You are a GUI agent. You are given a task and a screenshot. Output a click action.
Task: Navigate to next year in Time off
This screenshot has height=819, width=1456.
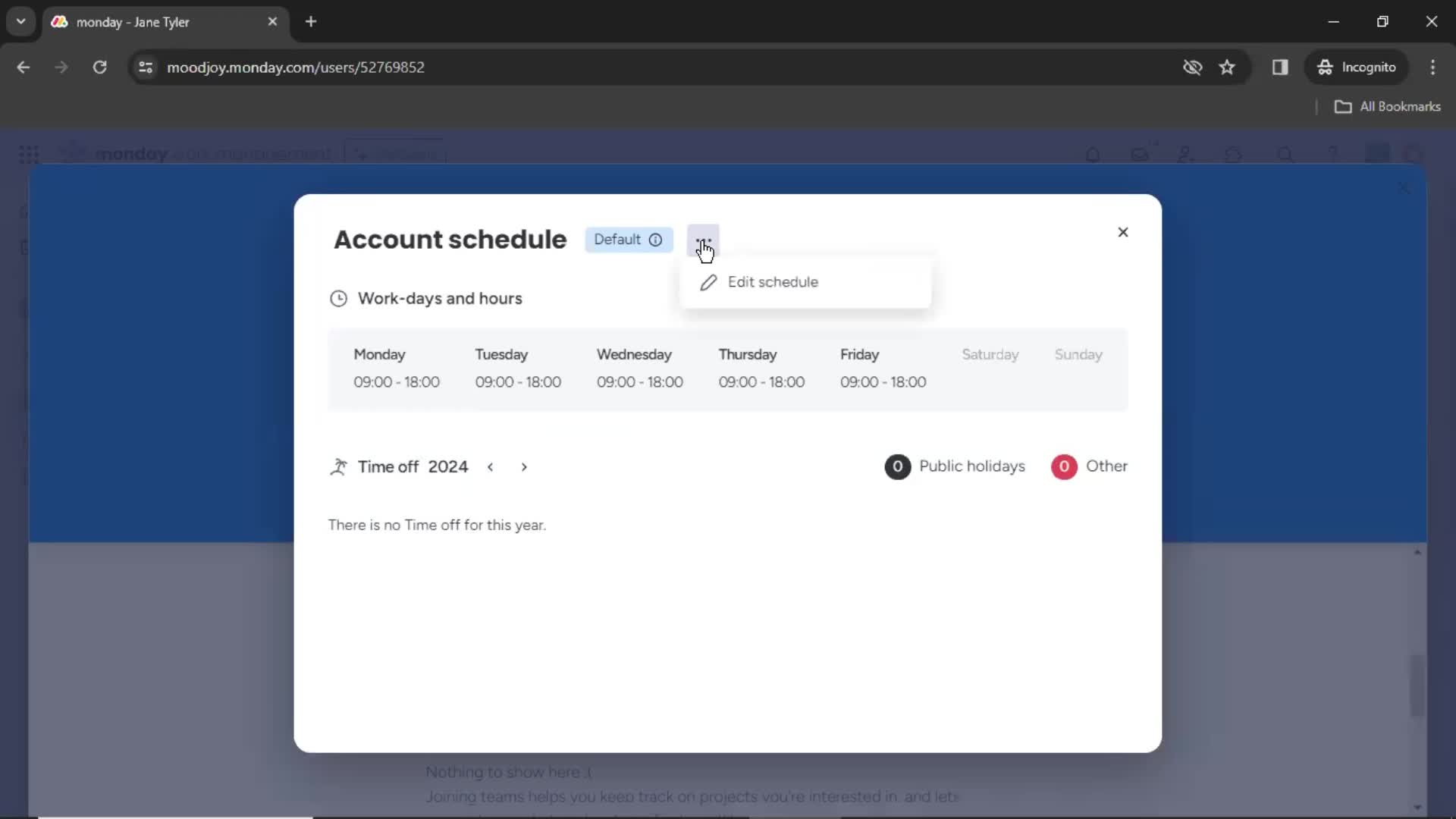click(524, 466)
